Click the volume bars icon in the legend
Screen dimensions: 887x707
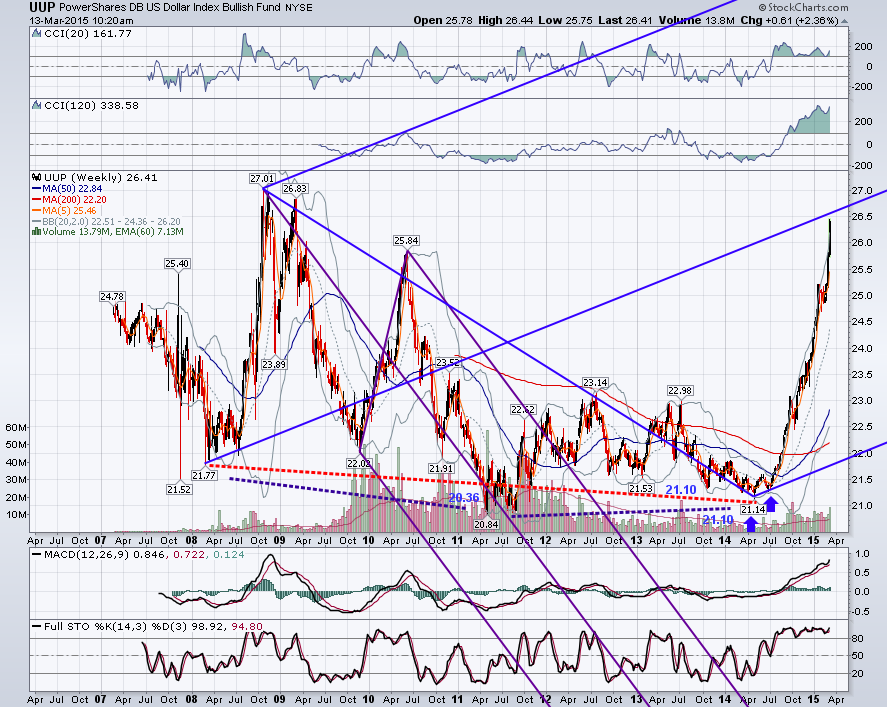pos(36,231)
